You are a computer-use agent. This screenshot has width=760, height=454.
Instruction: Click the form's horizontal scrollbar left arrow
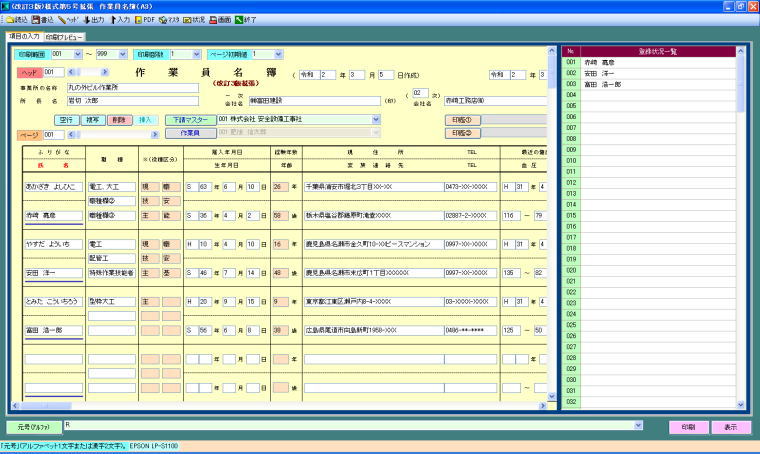coord(16,406)
